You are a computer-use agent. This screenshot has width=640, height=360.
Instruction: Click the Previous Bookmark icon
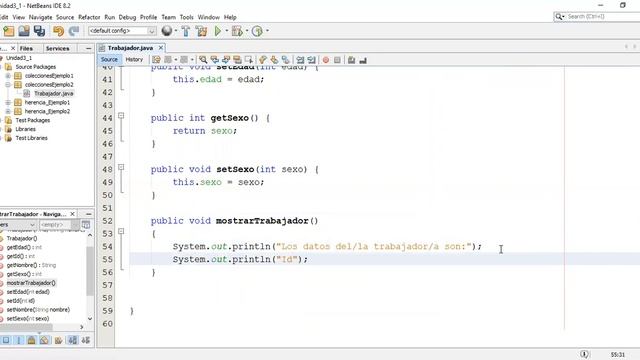263,60
